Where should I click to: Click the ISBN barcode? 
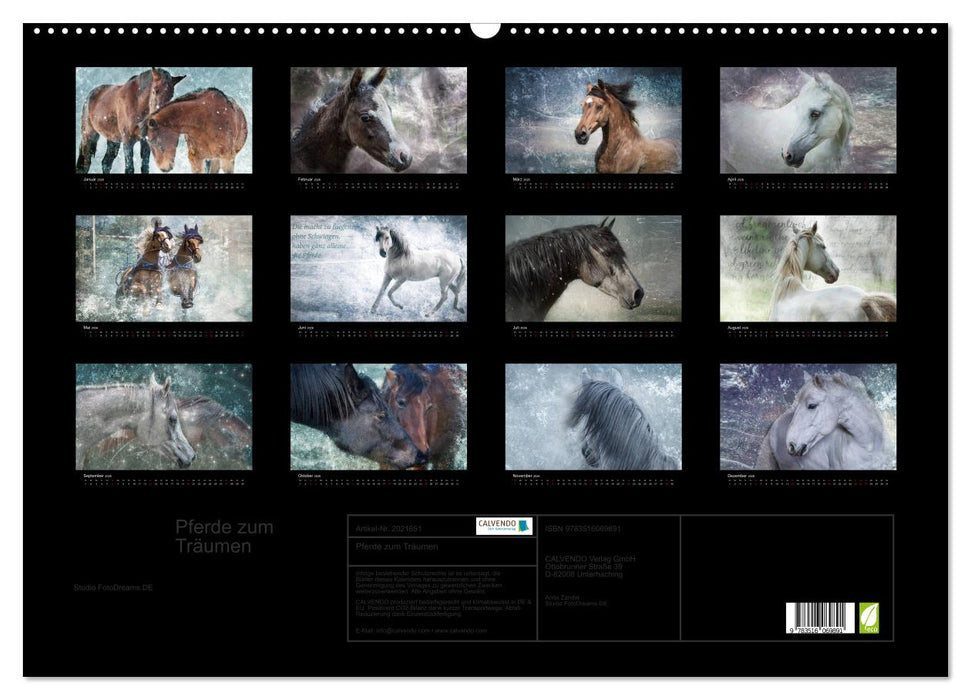[821, 619]
